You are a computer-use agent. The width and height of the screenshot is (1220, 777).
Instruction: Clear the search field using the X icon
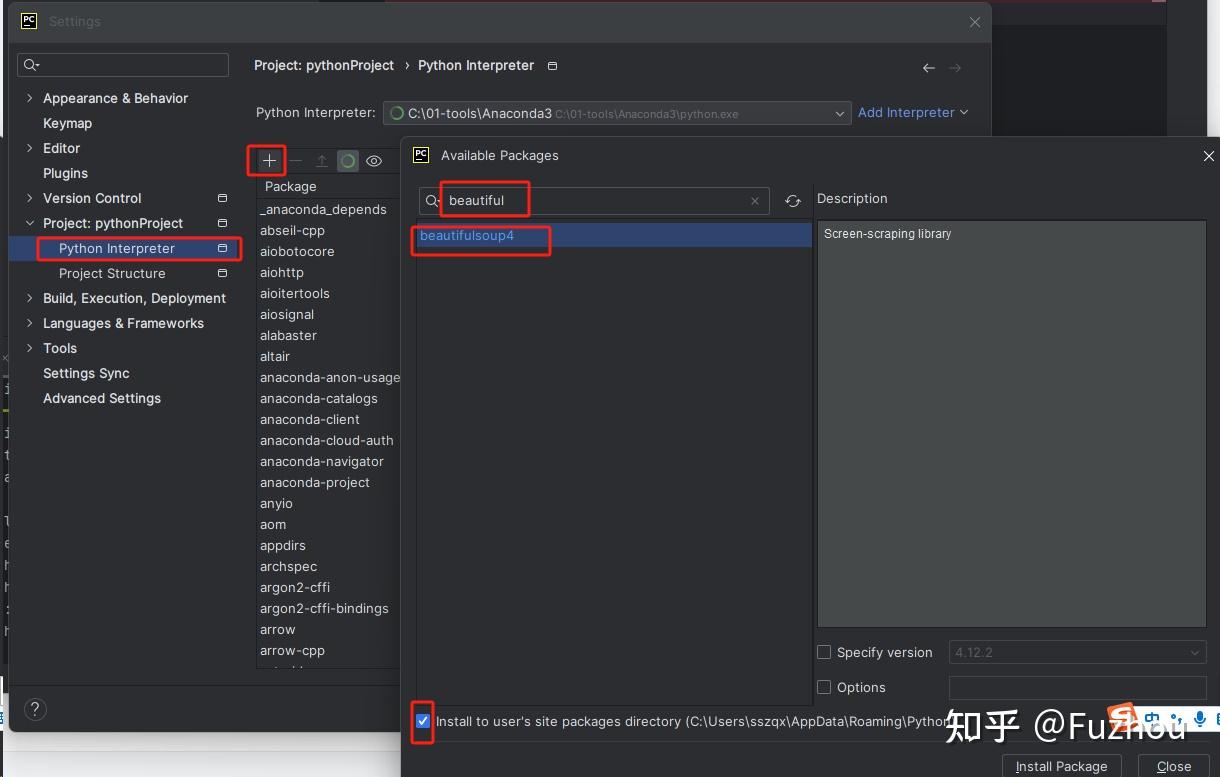[755, 201]
